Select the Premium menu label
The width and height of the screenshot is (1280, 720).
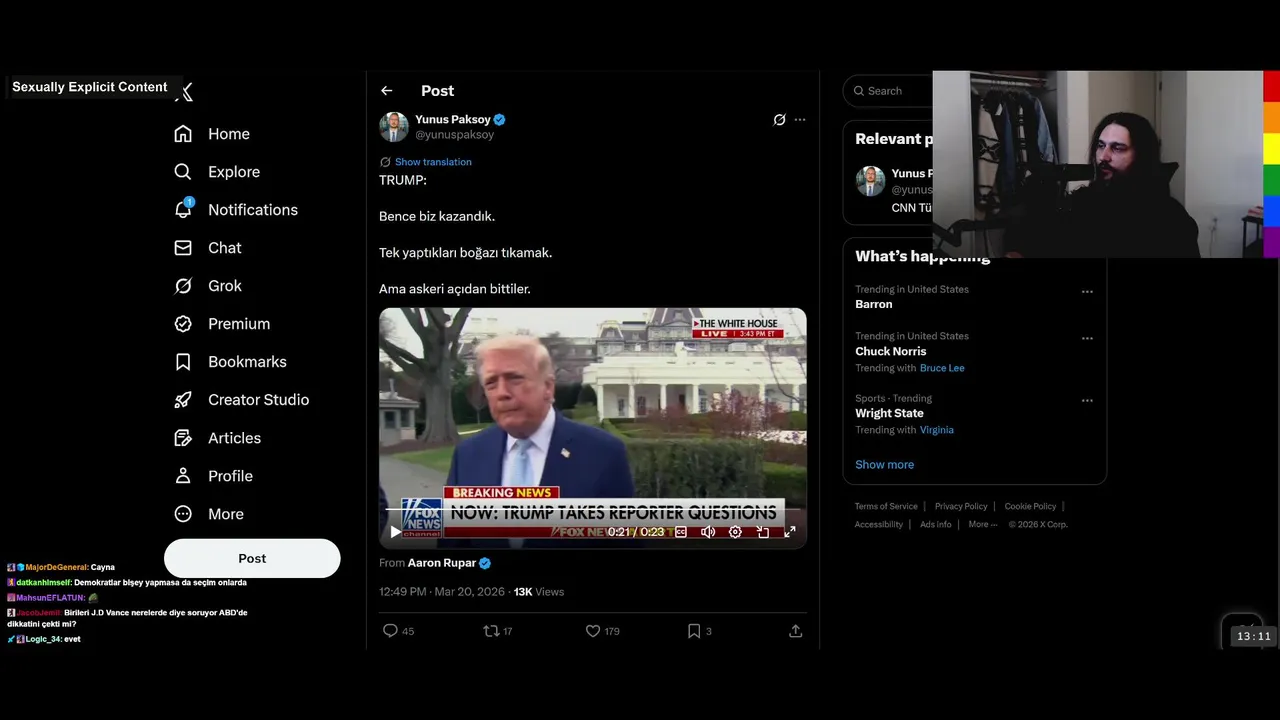[239, 324]
